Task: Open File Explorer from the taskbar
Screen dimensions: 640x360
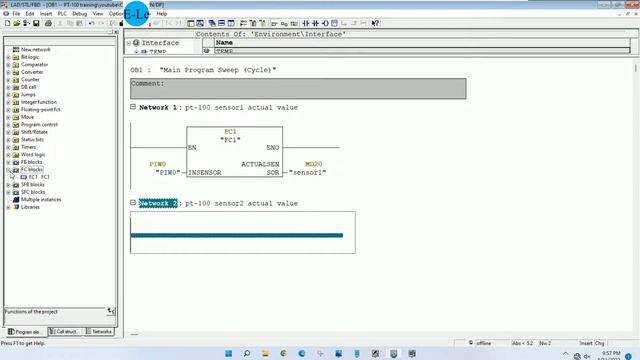Action: 265,353
